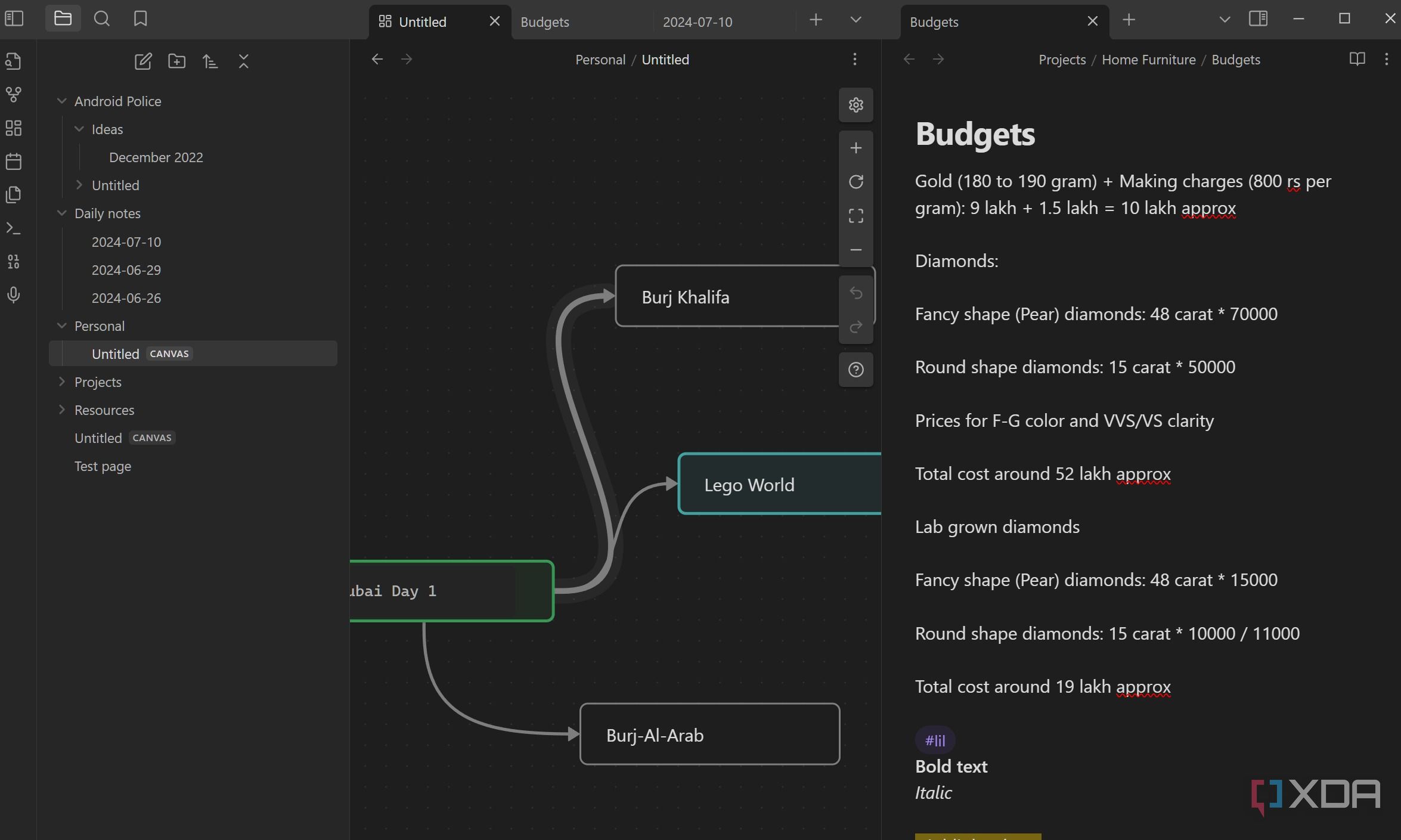Open quick switcher icon in ribbon
The image size is (1401, 840).
14,61
